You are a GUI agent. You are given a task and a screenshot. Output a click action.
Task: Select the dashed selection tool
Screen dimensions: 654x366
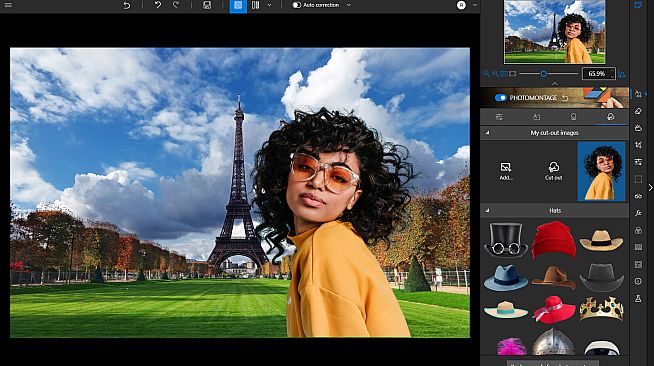point(638,179)
